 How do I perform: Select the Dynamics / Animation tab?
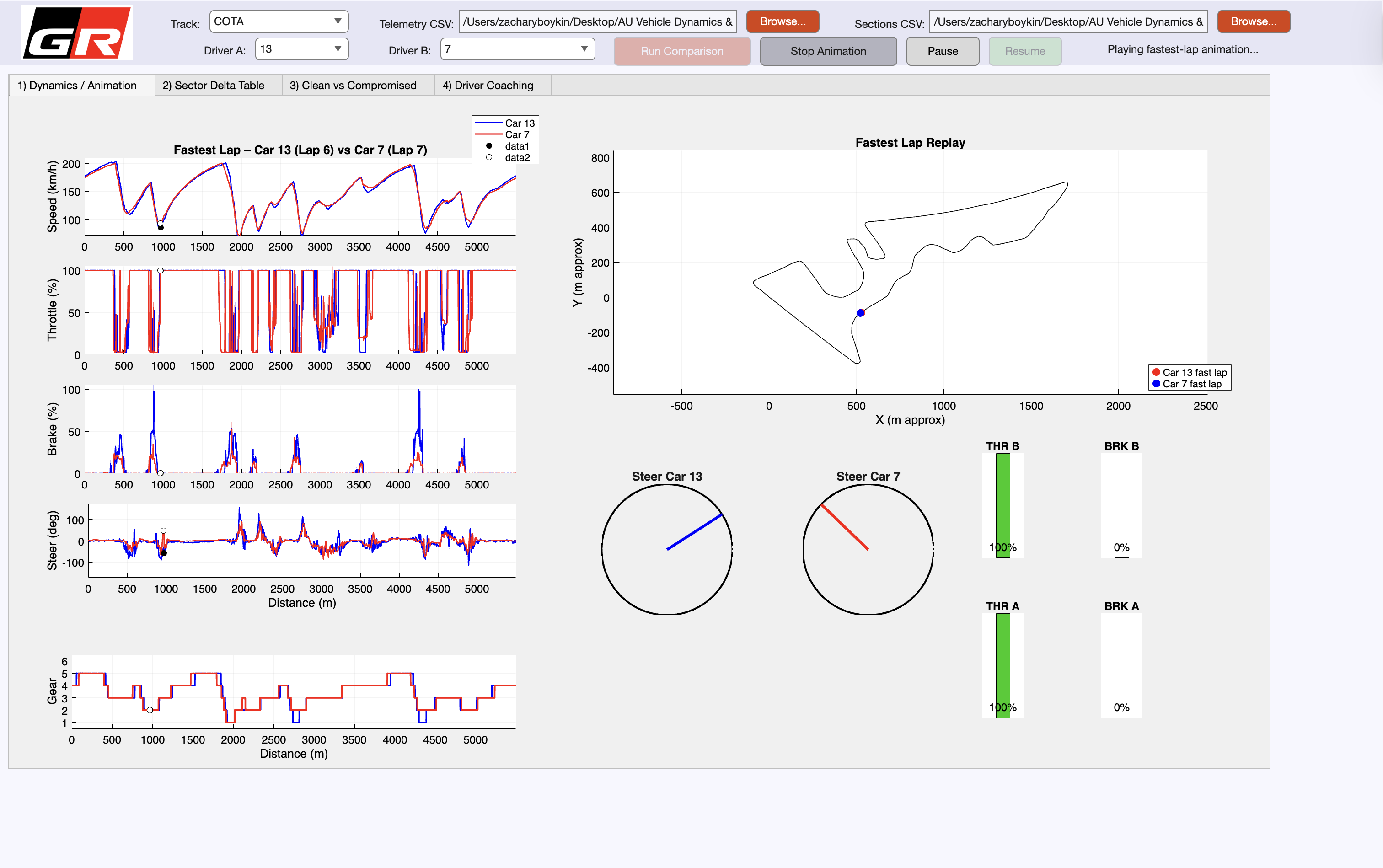(77, 86)
